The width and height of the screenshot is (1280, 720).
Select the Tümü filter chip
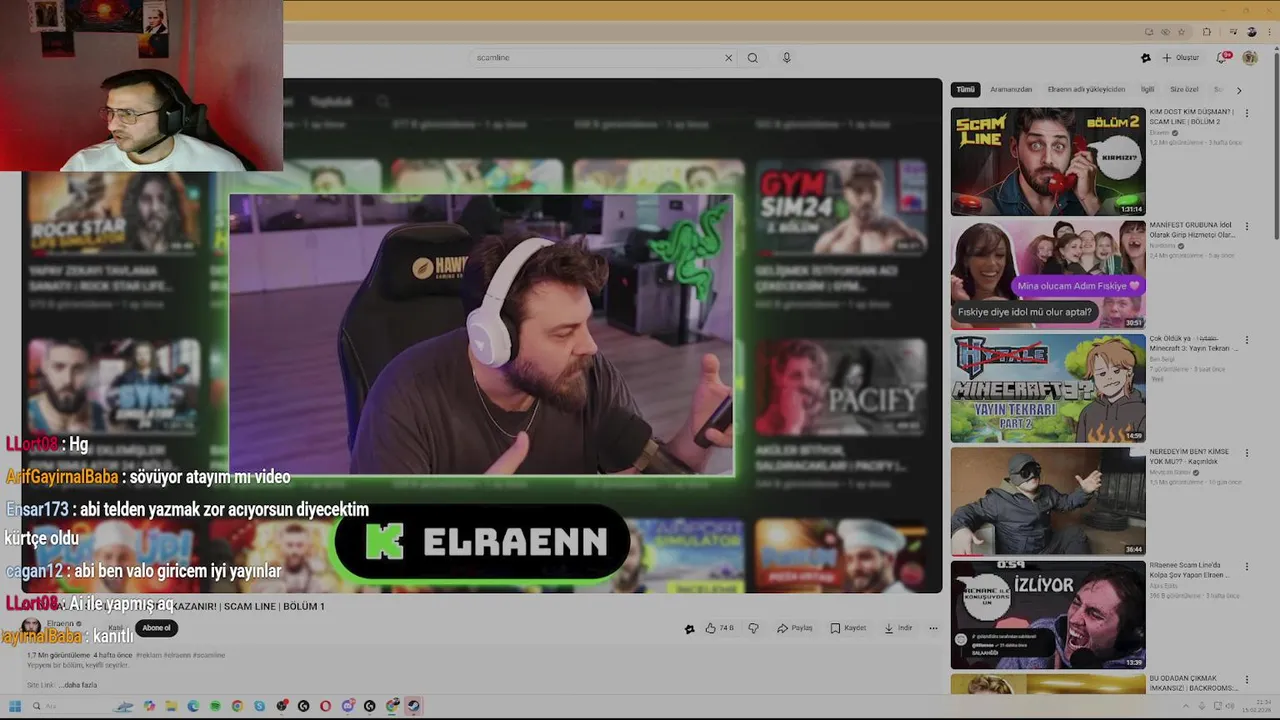click(965, 89)
